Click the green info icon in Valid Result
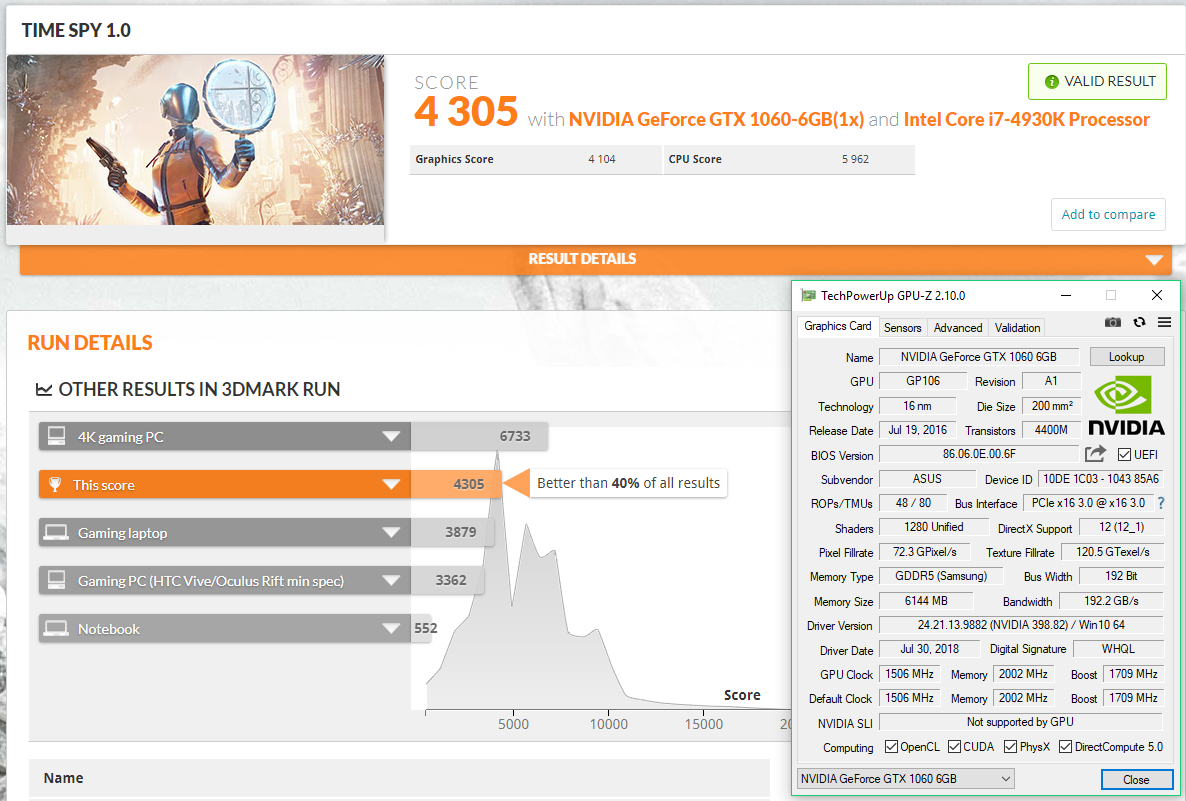The height and width of the screenshot is (801, 1186). pos(1051,82)
